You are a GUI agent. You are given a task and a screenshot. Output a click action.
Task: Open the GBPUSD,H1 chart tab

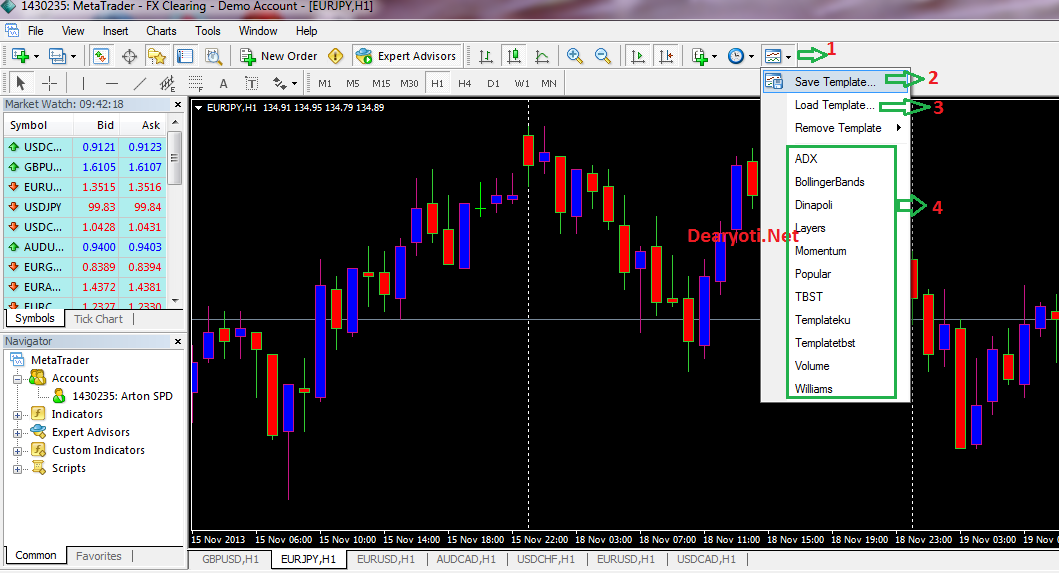pyautogui.click(x=230, y=559)
